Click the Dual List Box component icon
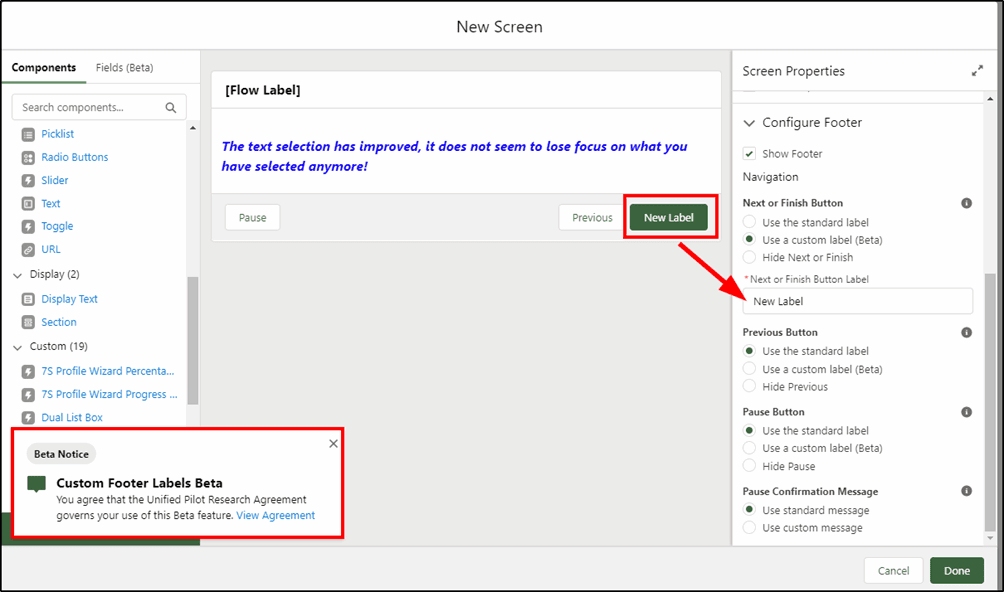Screen dimensions: 1004x592 [x=28, y=418]
